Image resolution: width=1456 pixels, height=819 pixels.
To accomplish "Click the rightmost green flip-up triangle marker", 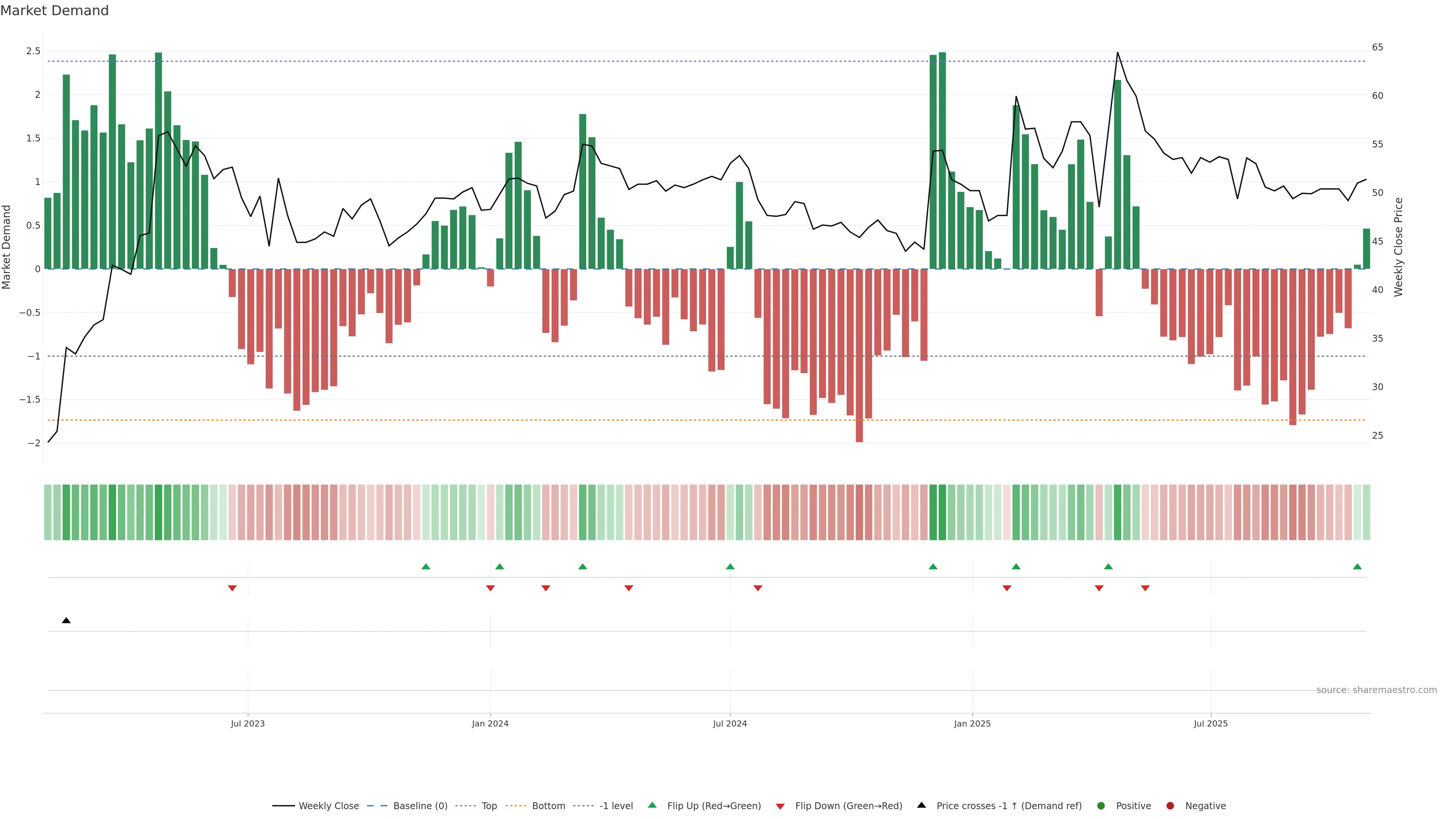I will 1357,566.
